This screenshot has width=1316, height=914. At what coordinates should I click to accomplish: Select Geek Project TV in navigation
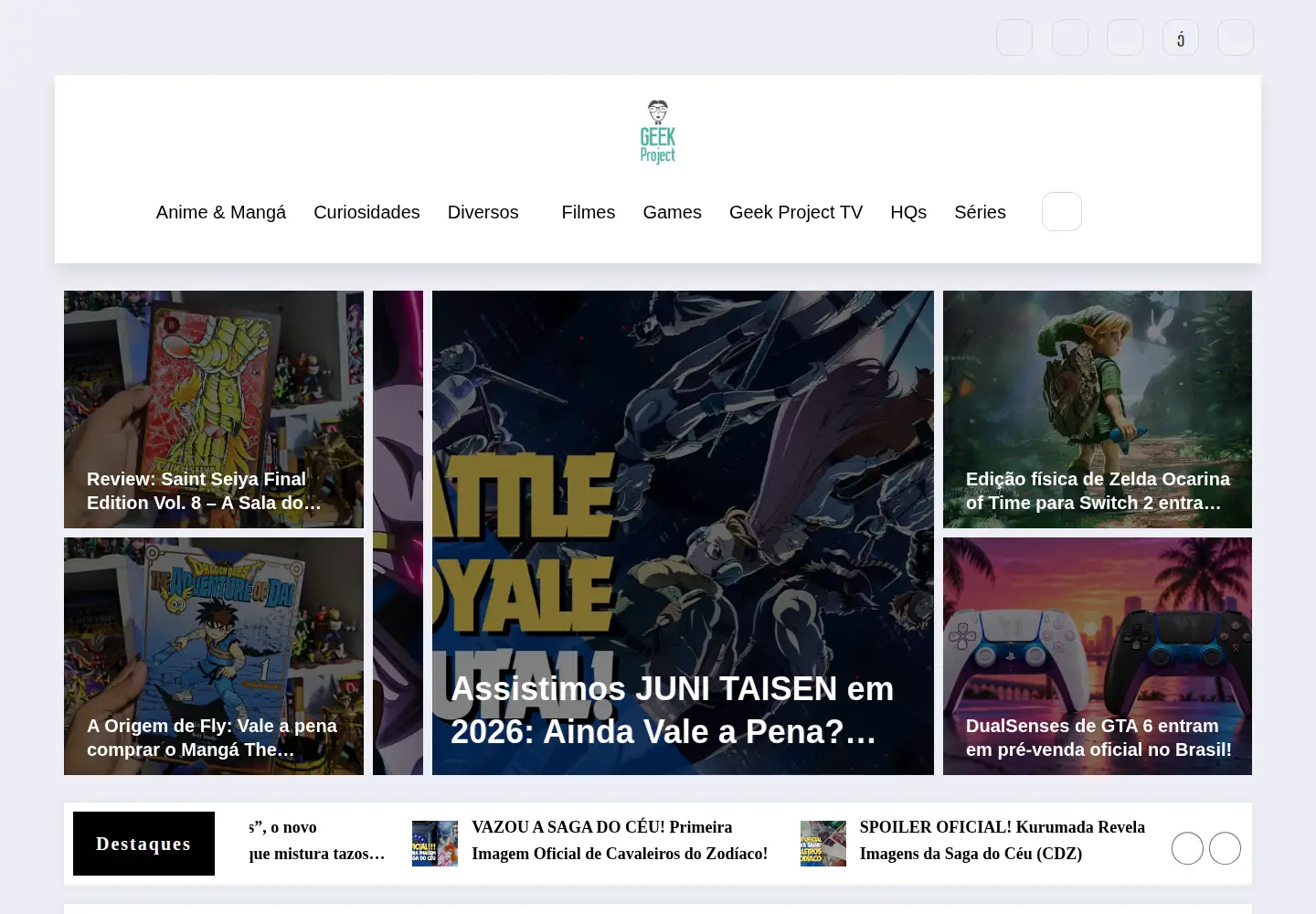pyautogui.click(x=796, y=212)
